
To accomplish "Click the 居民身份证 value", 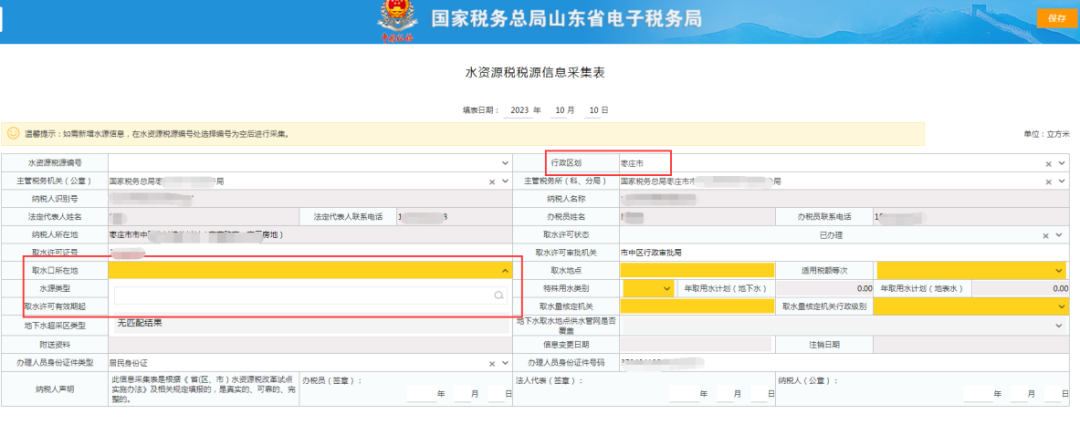I will (129, 363).
